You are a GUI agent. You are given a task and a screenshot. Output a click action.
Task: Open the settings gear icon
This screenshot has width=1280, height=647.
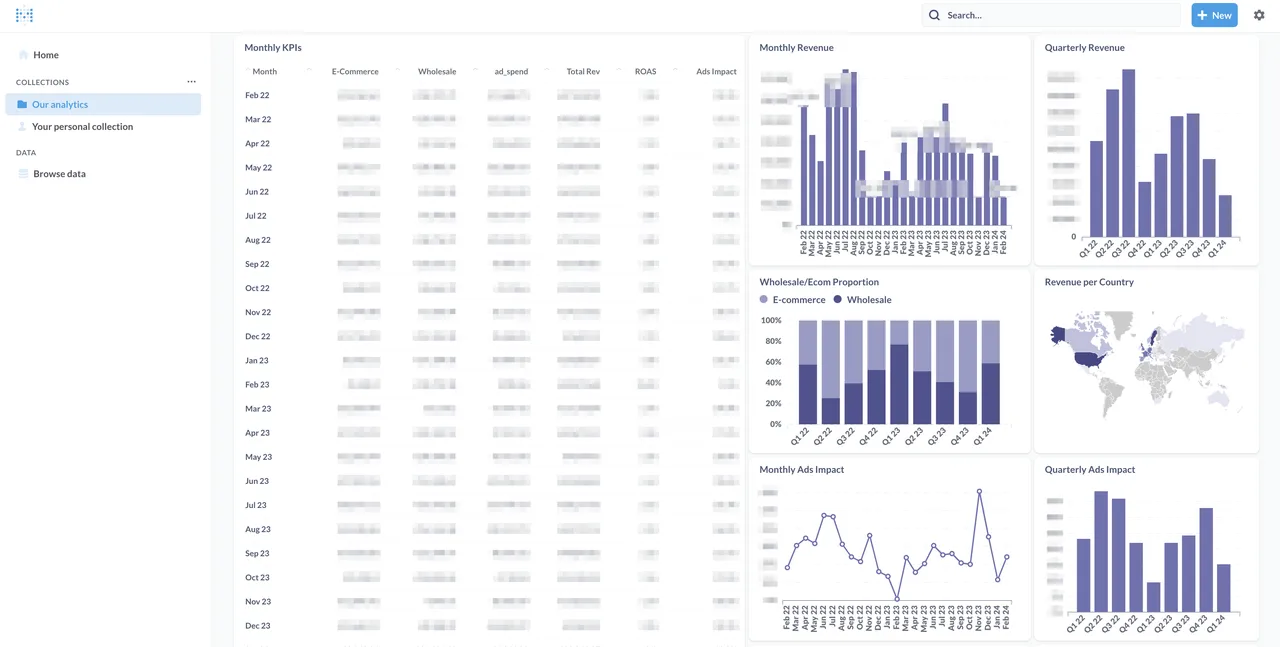pos(1259,15)
